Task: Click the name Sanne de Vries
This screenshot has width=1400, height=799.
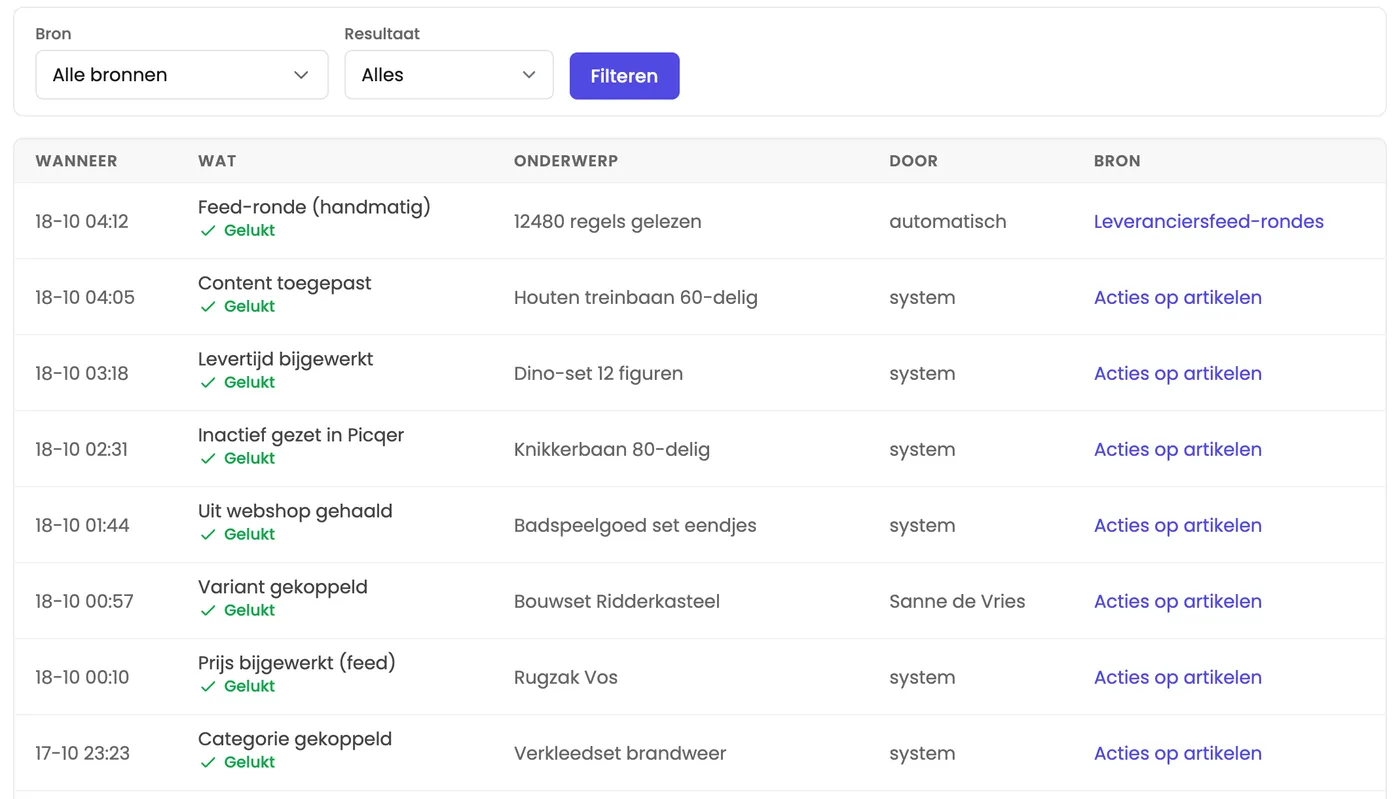Action: tap(957, 601)
